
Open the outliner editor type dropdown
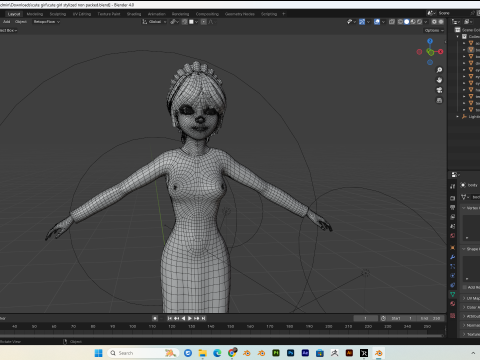coord(455,22)
